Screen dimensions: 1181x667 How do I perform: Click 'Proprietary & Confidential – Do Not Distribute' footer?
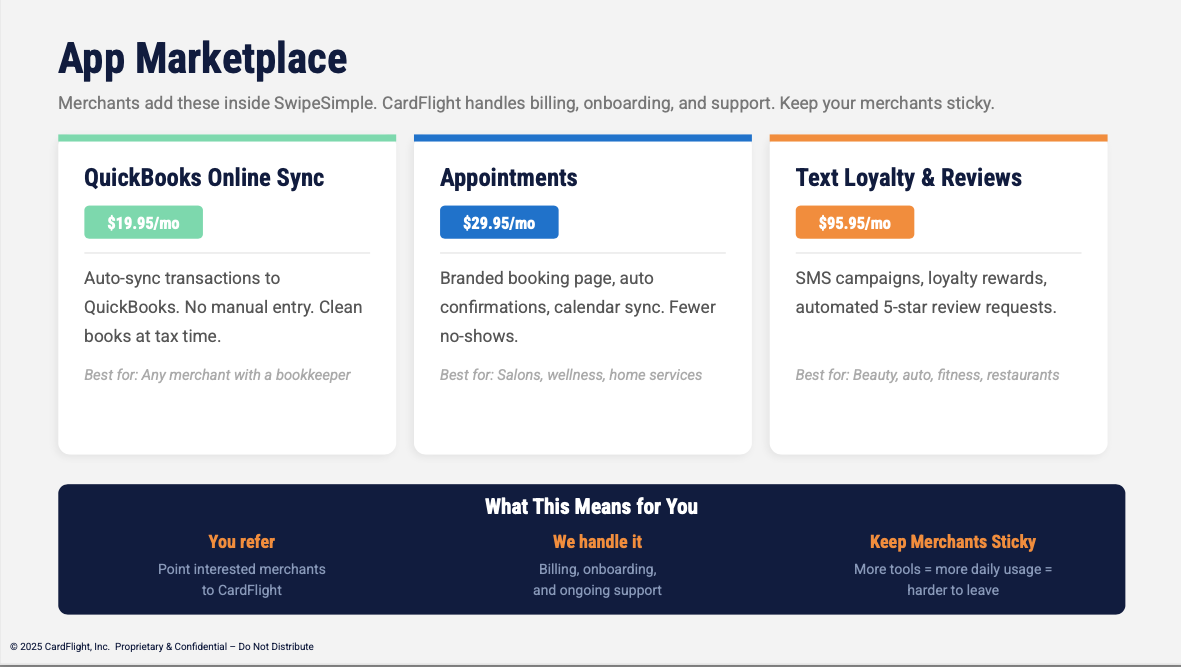pyautogui.click(x=215, y=647)
